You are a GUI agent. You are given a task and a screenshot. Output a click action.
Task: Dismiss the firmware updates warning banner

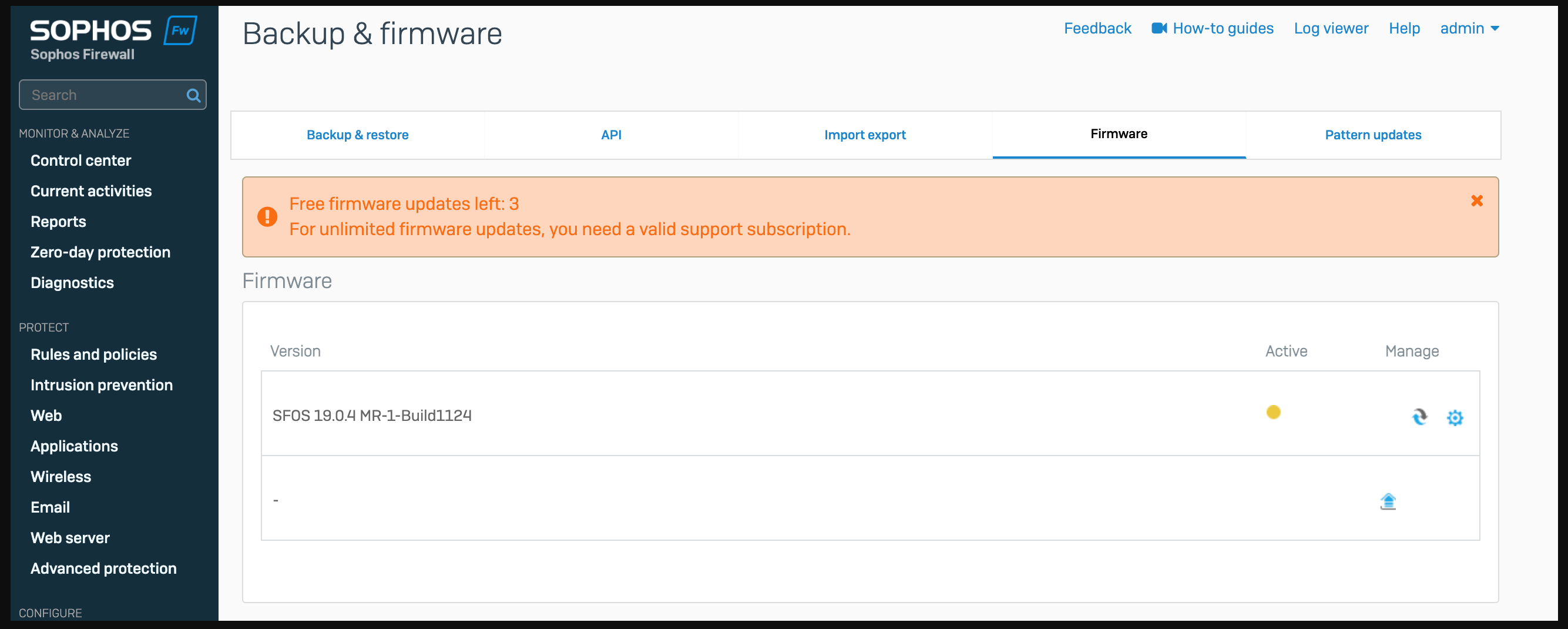pos(1476,201)
